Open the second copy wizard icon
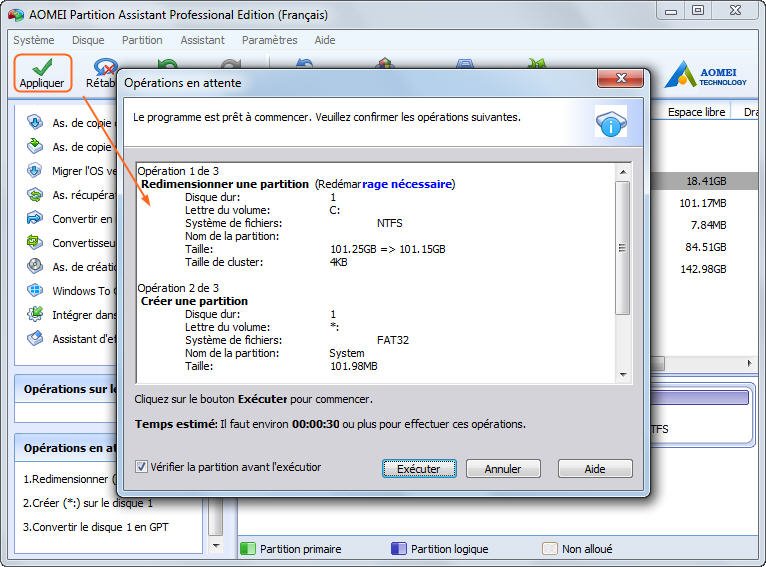766x567 pixels. click(35, 146)
